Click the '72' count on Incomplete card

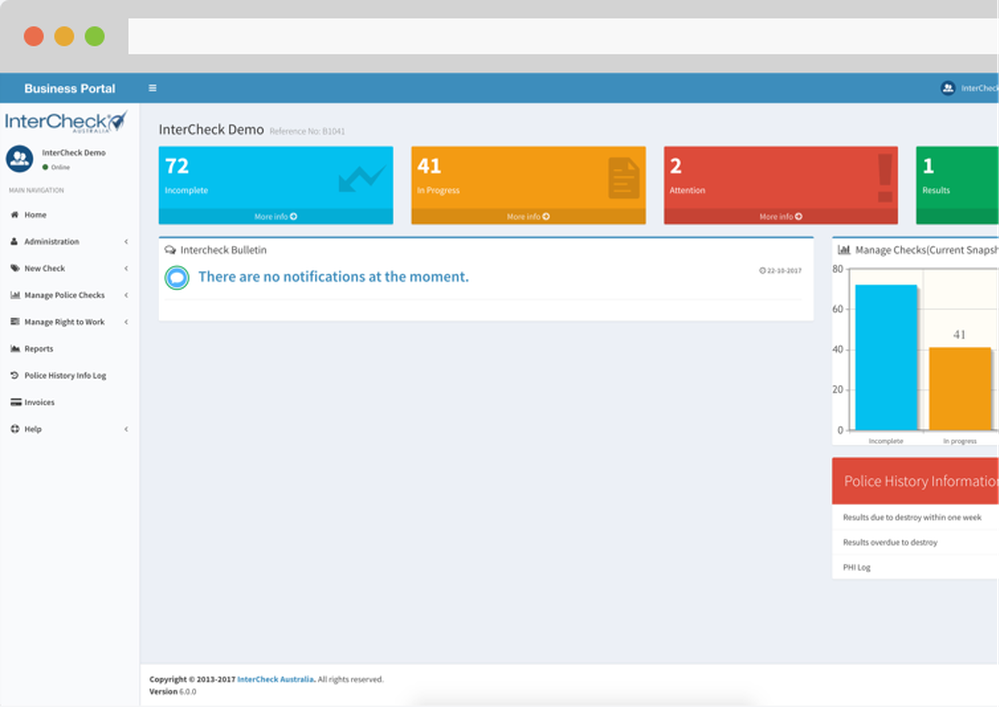click(x=177, y=166)
